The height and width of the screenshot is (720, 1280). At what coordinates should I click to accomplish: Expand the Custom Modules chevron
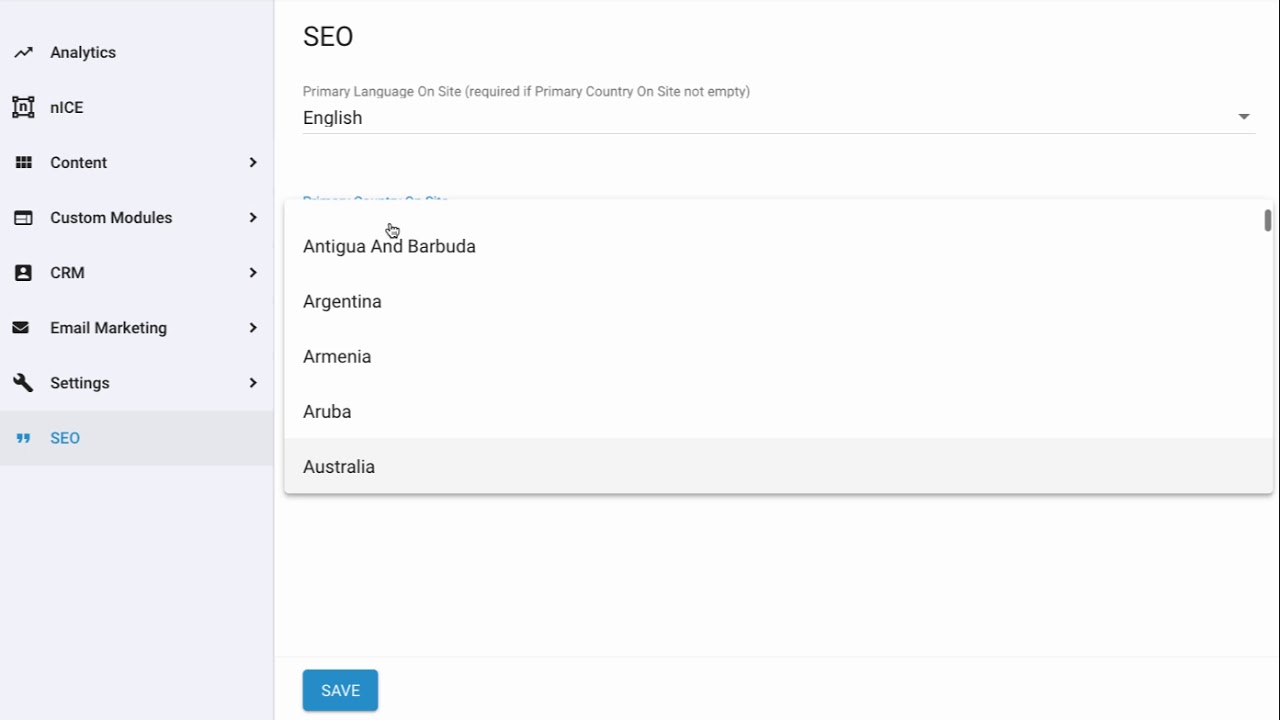click(x=253, y=217)
